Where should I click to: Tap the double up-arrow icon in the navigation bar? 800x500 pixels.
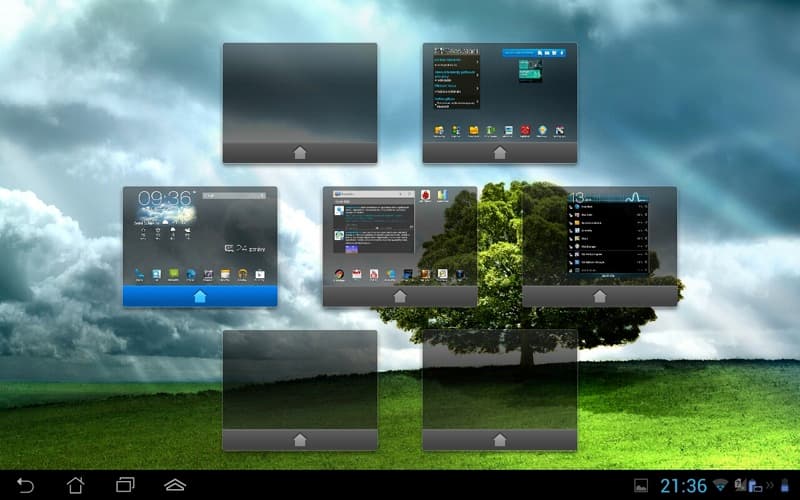tap(175, 485)
